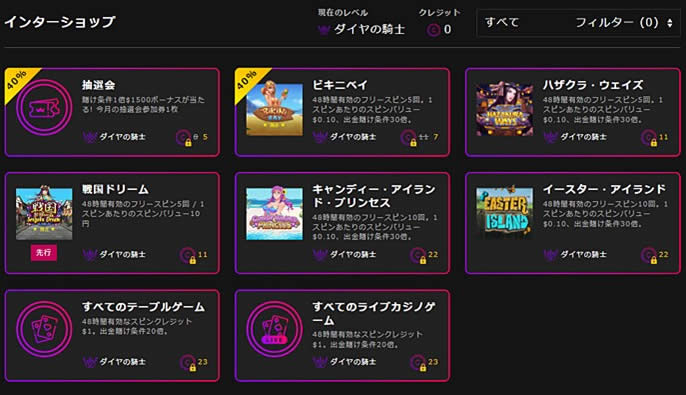
Task: Open the キャンディー・アイランド・プリンセス title
Action: pyautogui.click(x=374, y=196)
